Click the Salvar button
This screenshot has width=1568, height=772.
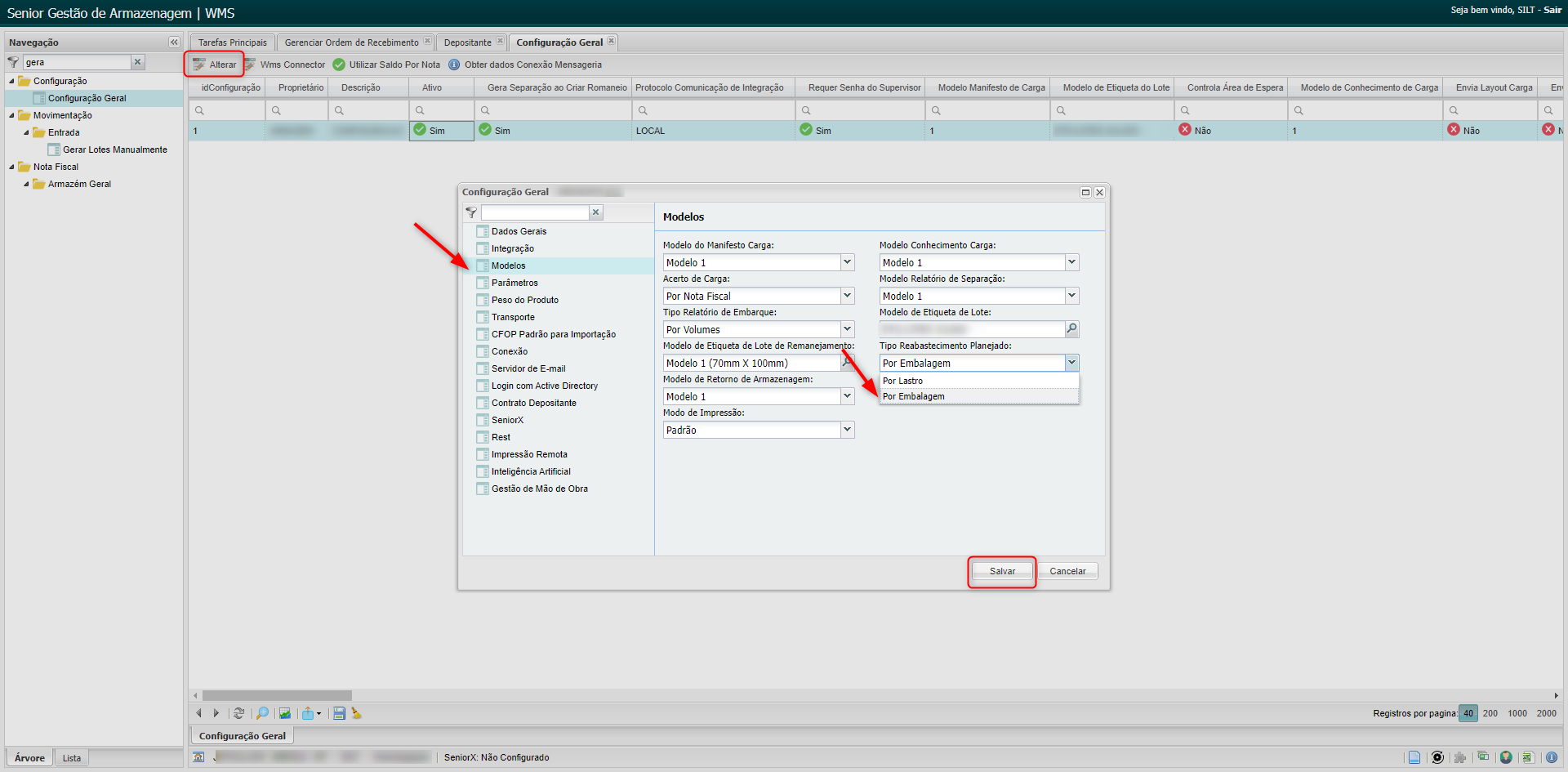[x=1002, y=571]
